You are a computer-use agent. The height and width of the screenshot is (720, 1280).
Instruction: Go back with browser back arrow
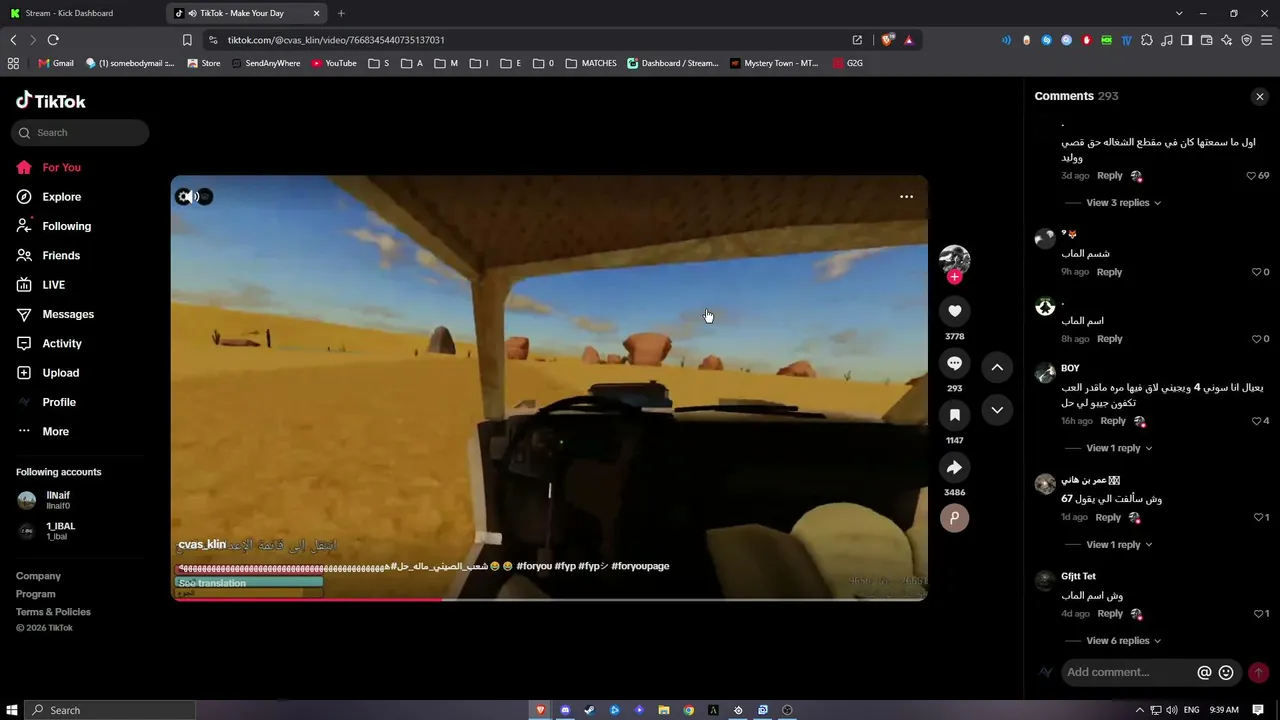[13, 40]
